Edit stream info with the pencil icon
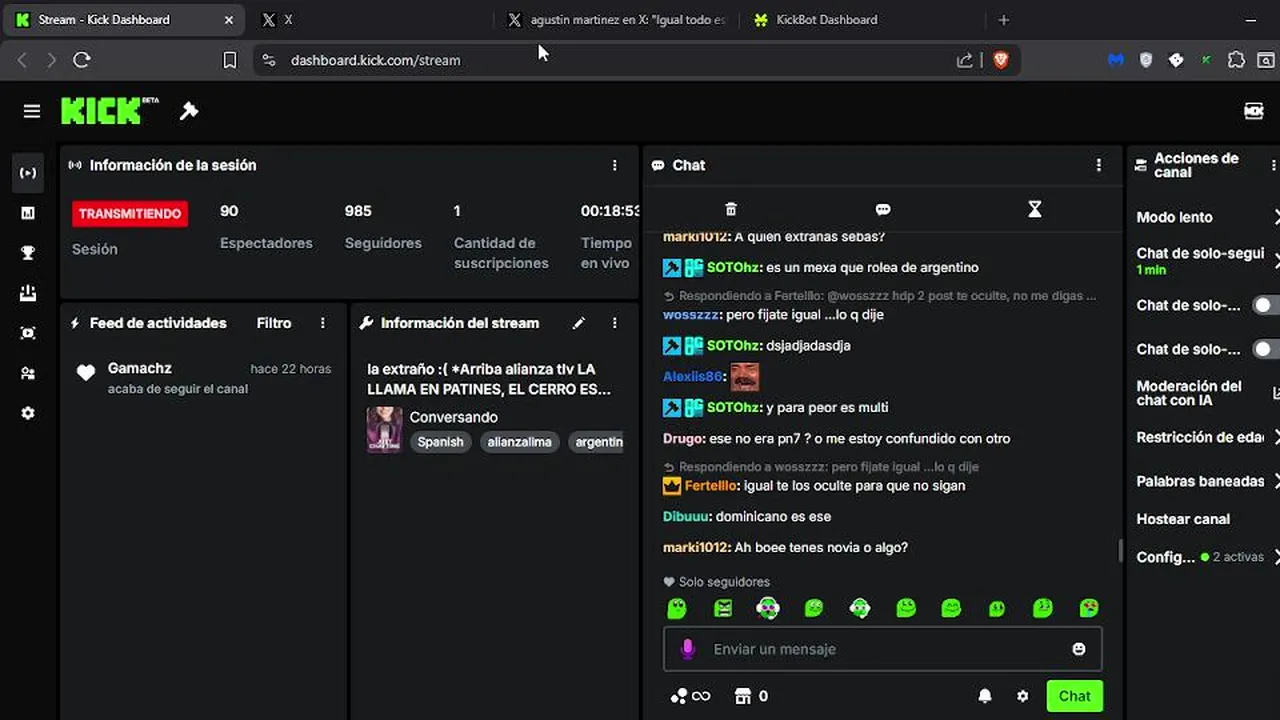 click(x=578, y=323)
